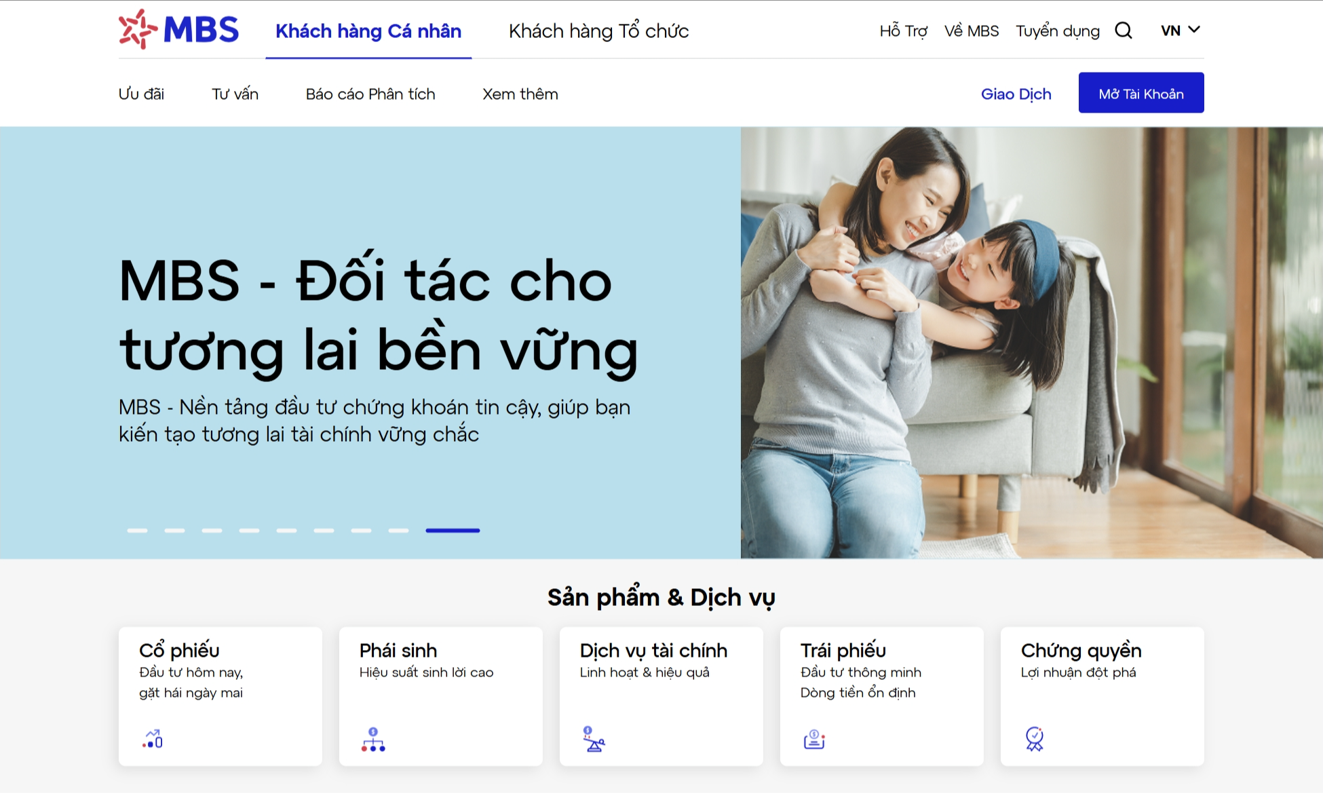Switch to Khách hàng Tổ chức tab

(x=599, y=31)
